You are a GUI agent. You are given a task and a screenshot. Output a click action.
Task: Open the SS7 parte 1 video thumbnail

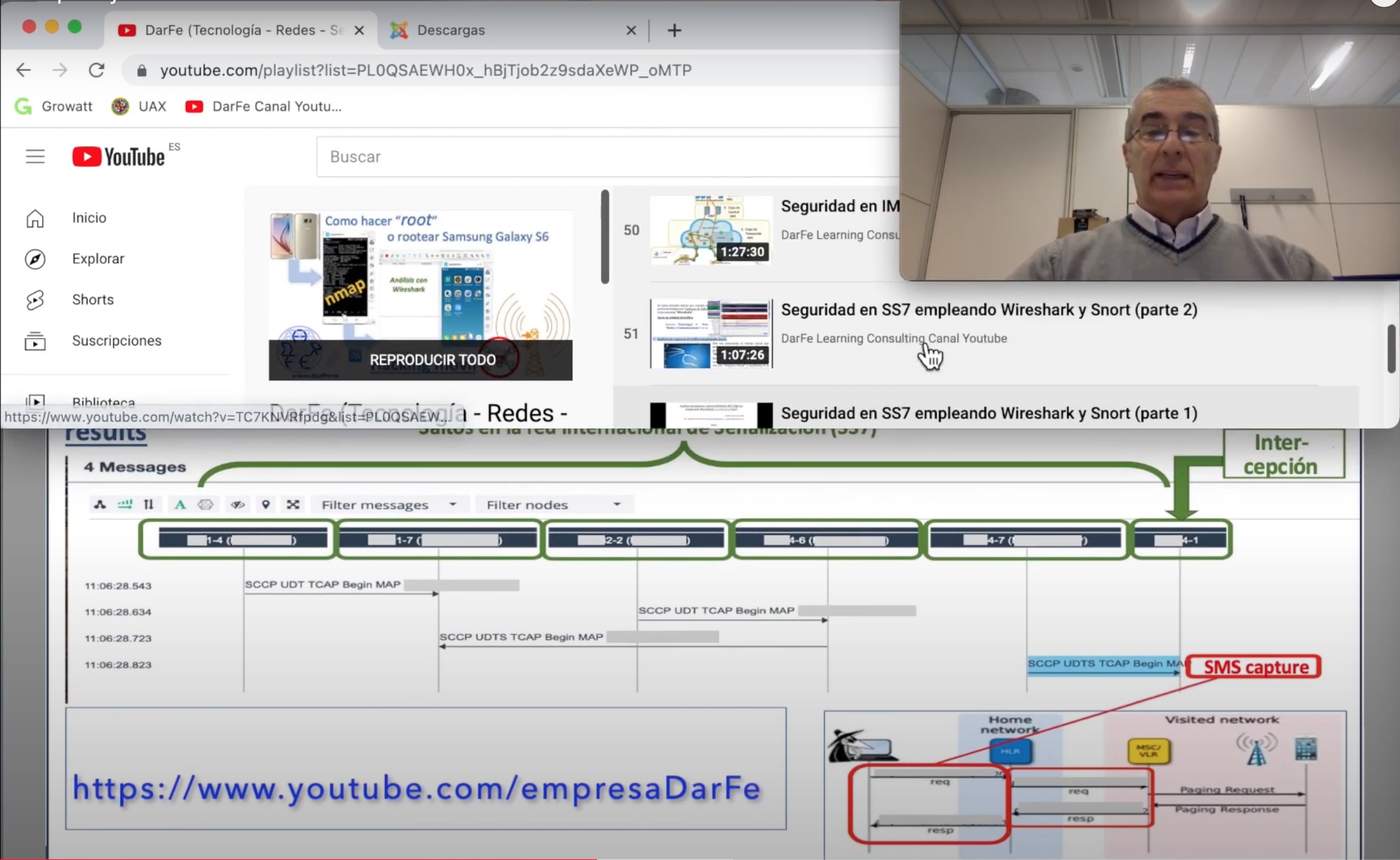click(x=711, y=415)
